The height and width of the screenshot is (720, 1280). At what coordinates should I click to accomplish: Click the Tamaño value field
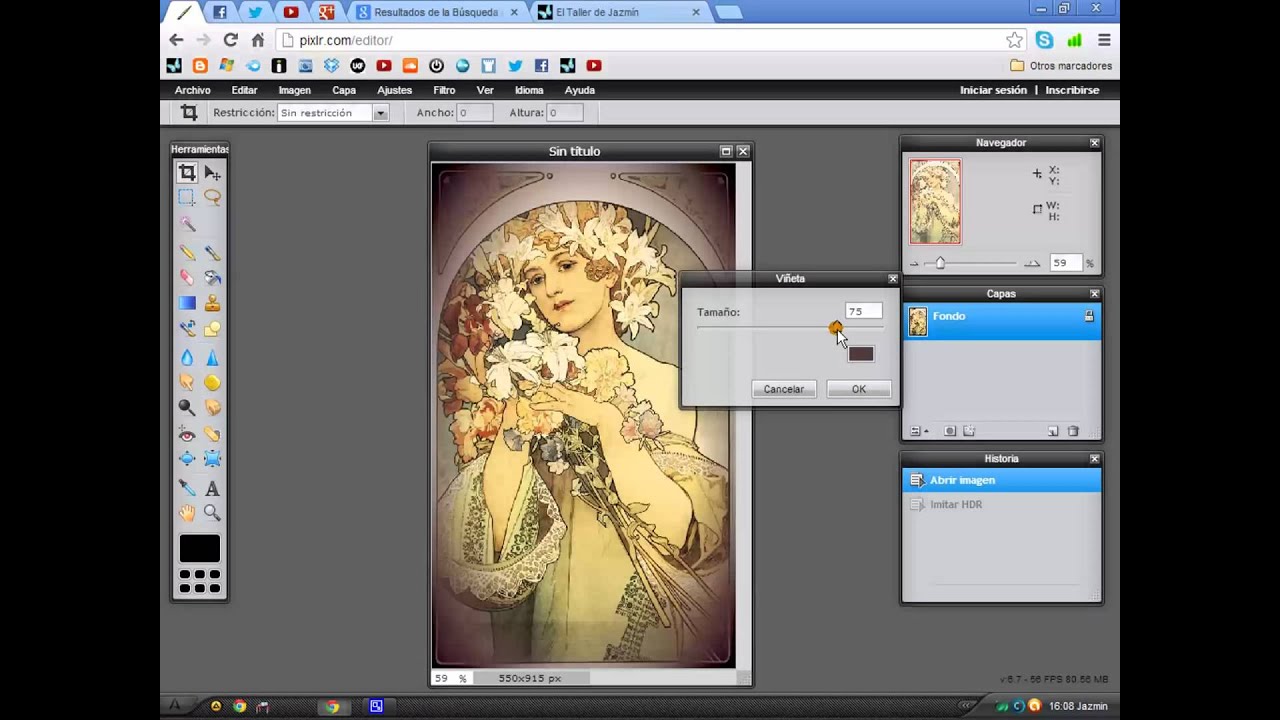point(864,312)
